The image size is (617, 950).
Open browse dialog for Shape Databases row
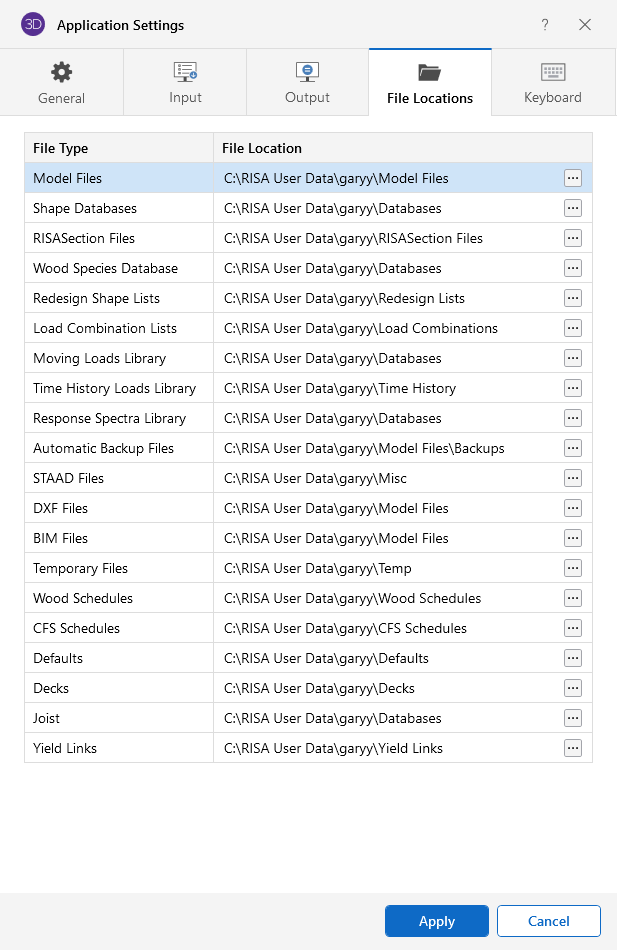click(x=573, y=208)
